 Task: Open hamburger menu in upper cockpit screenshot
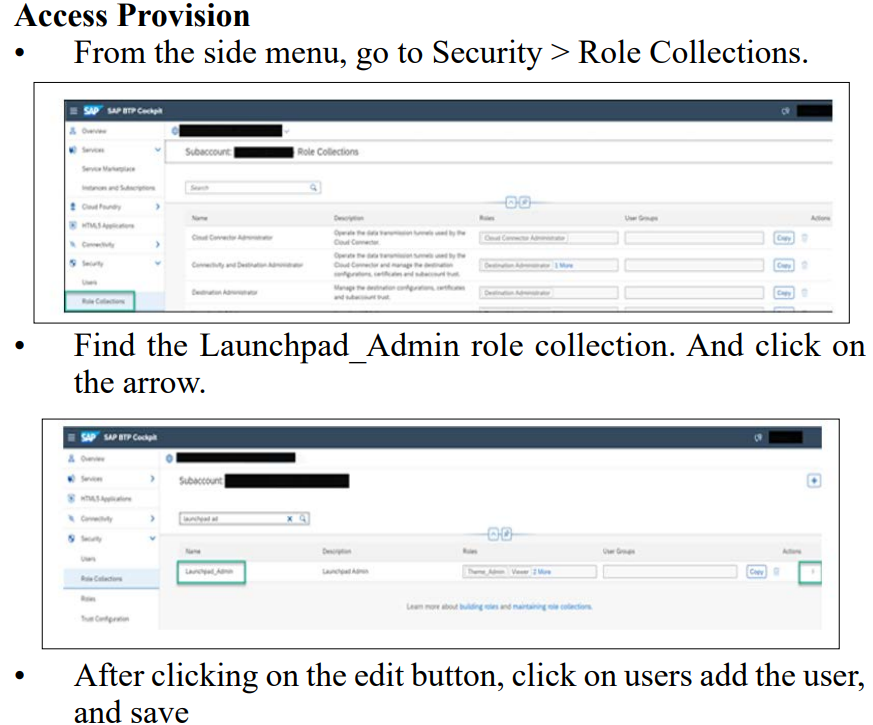73,111
